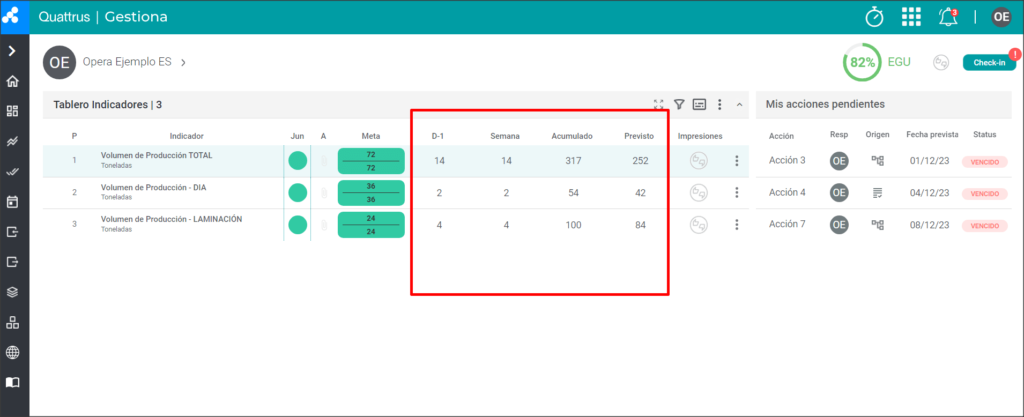Click the 36/36 Meta badge

(x=371, y=193)
